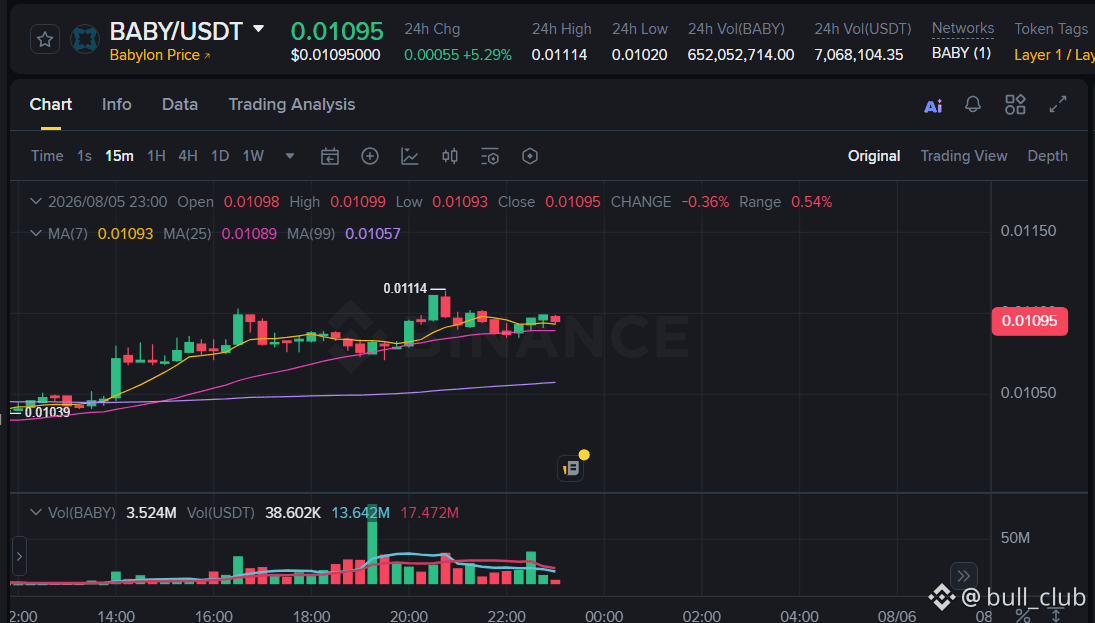Set a price alert with bell icon

point(973,105)
